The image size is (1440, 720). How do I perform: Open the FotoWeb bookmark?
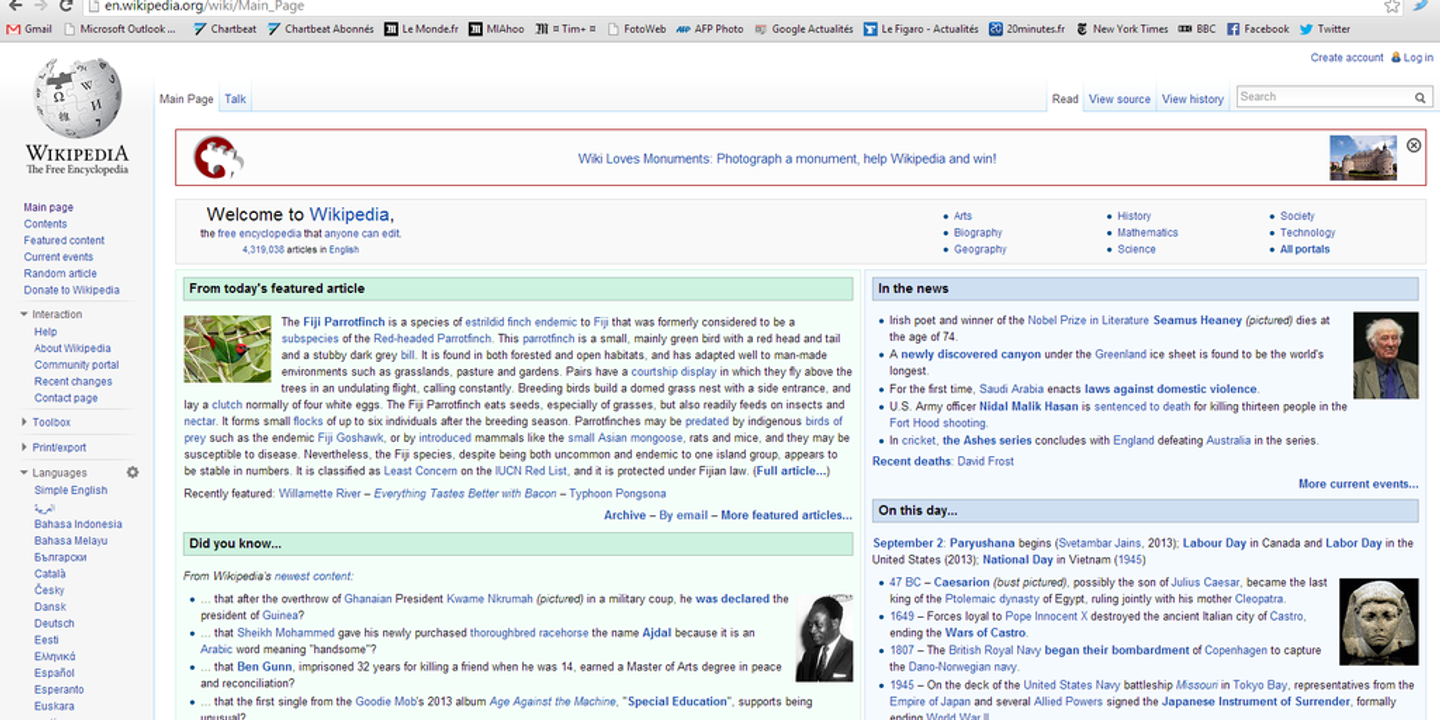point(636,29)
